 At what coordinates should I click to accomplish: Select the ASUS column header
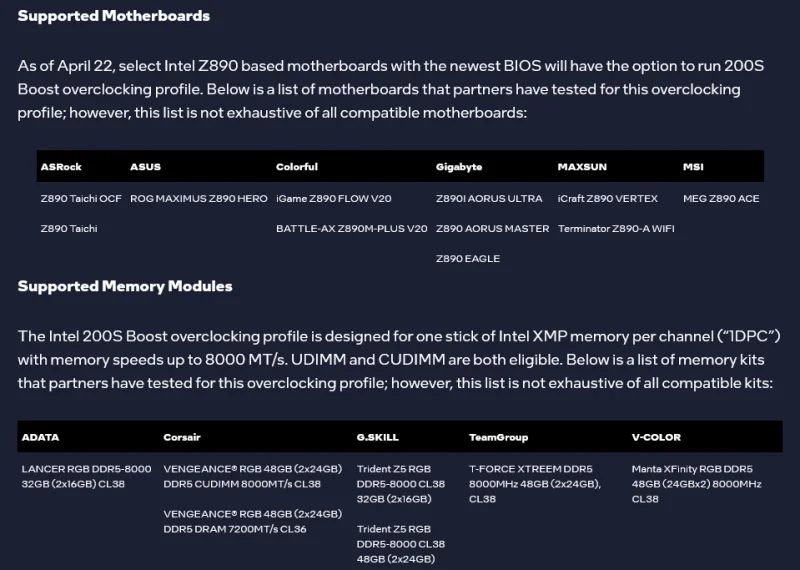[145, 167]
